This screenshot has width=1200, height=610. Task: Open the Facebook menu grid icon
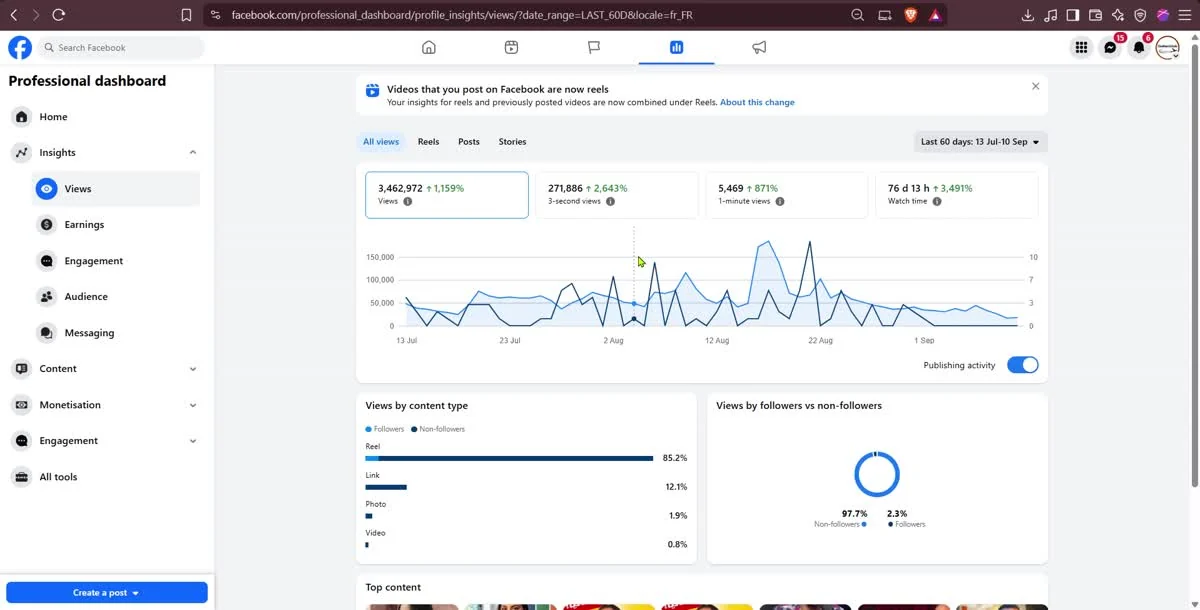(x=1081, y=47)
